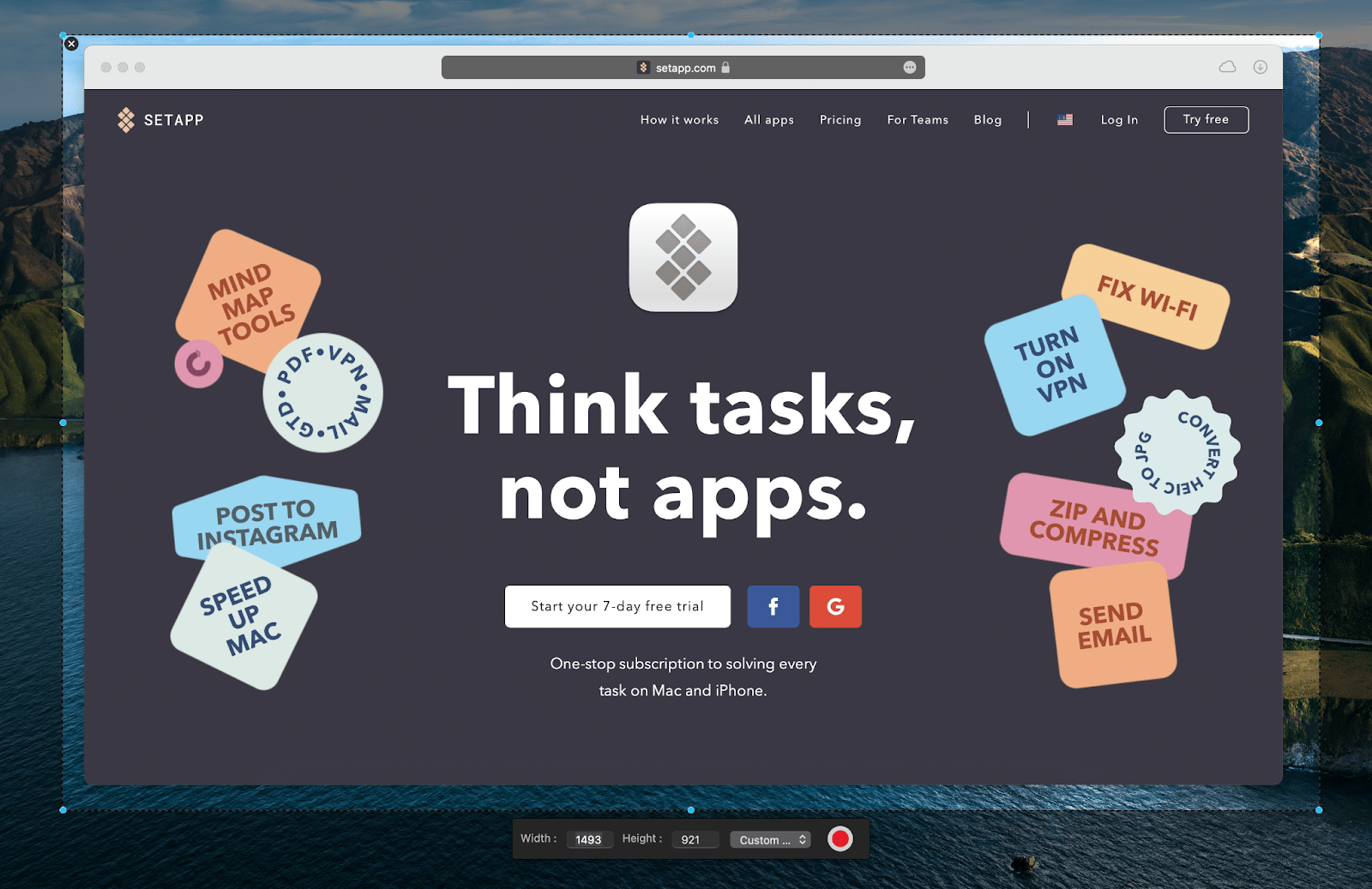Click the padlock icon in the address bar
The width and height of the screenshot is (1372, 889).
725,67
